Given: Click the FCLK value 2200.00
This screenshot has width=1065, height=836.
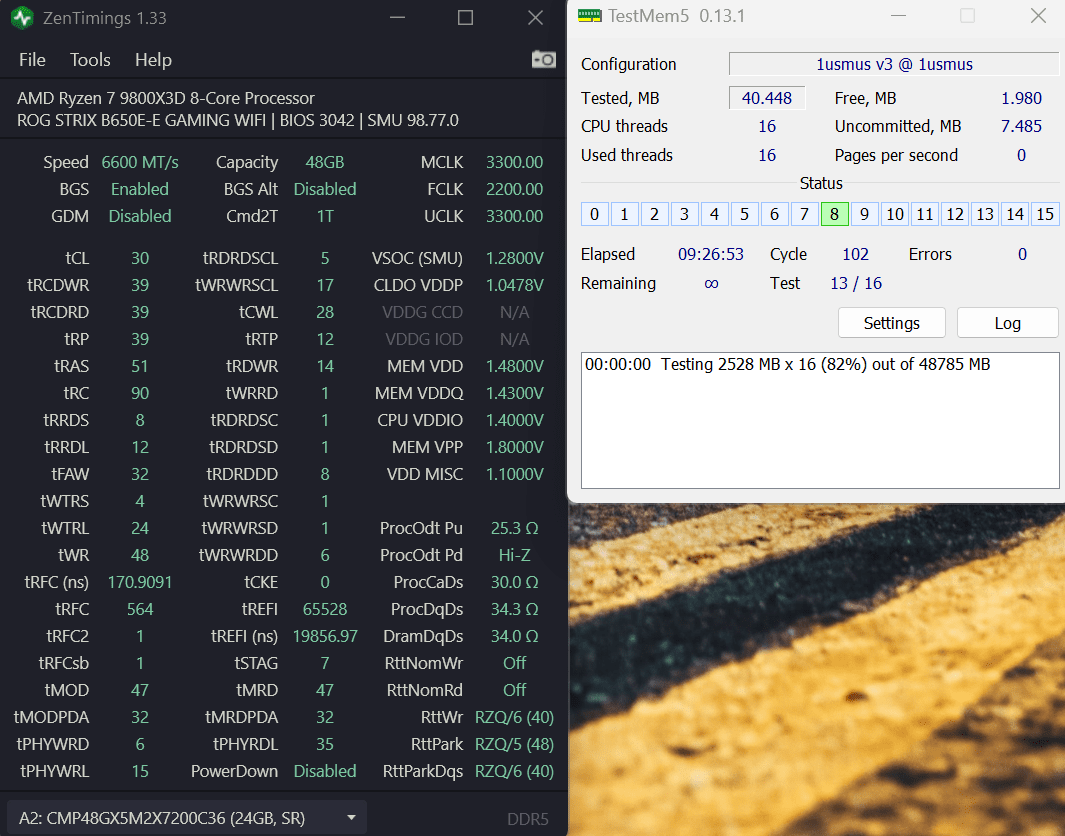Looking at the screenshot, I should point(514,189).
